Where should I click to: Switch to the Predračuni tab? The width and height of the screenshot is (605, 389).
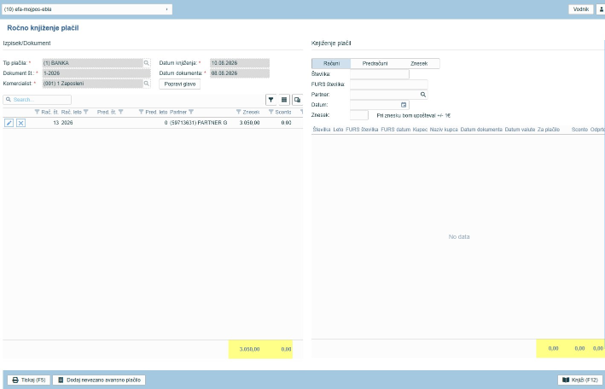pyautogui.click(x=375, y=63)
